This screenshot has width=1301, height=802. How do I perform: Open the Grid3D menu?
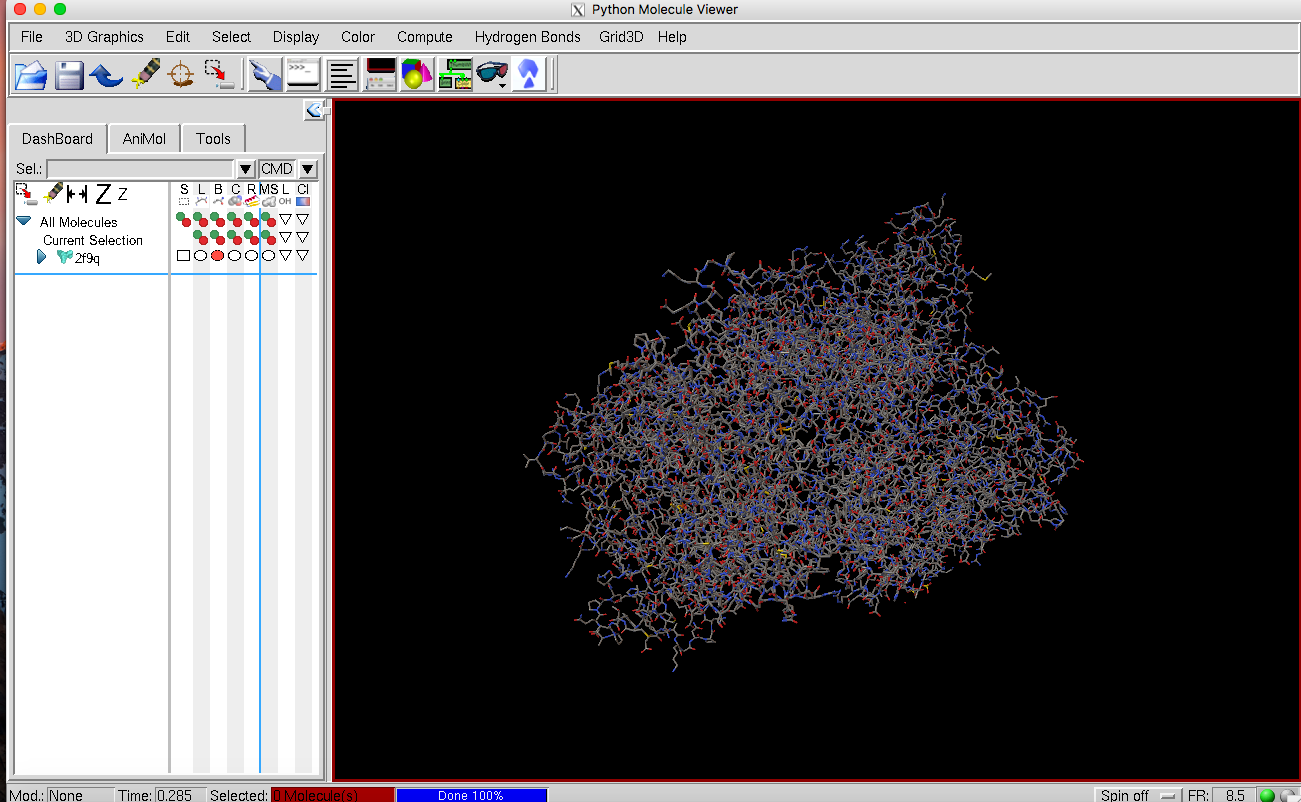tap(621, 37)
